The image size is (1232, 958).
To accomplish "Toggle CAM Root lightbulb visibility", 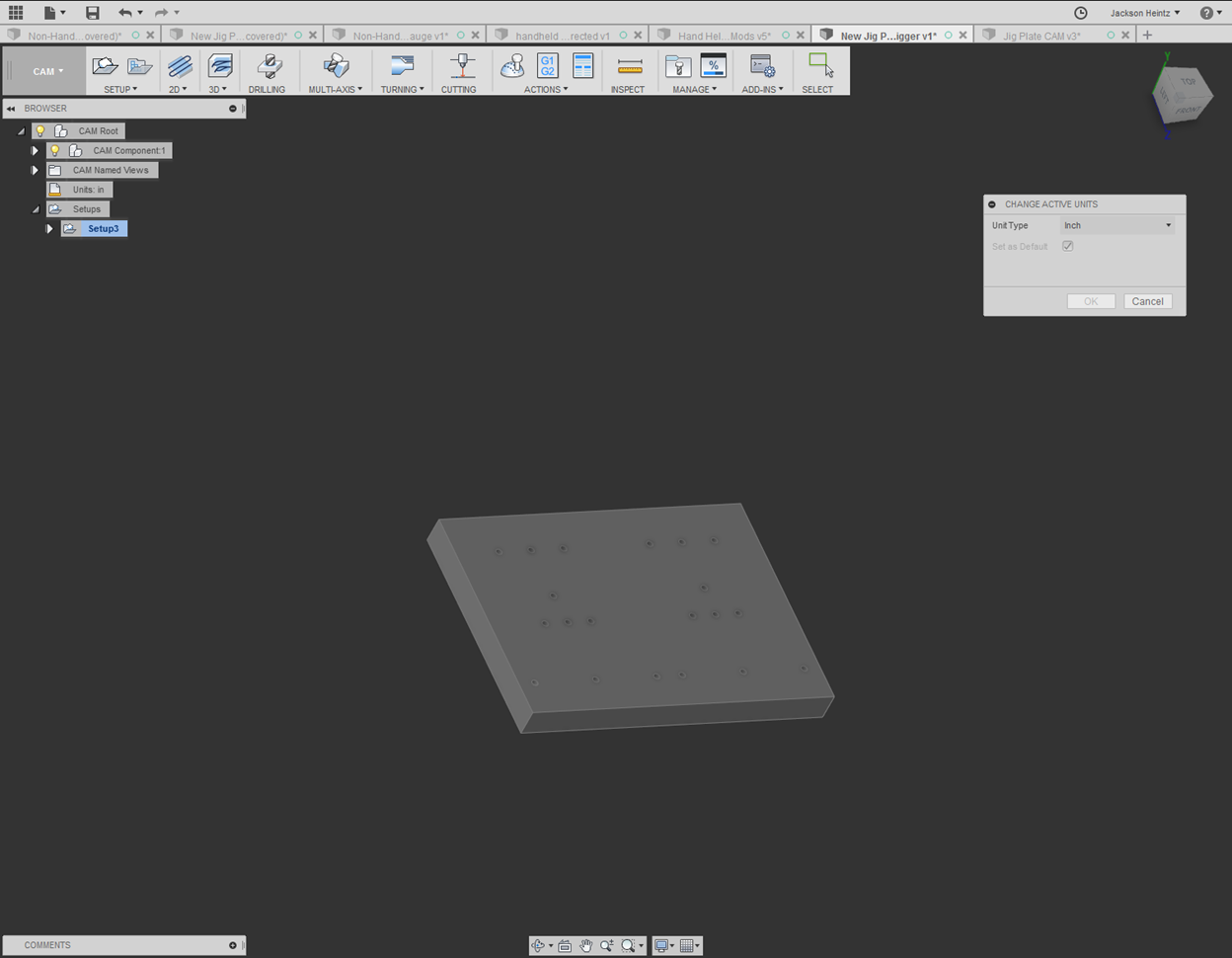I will [40, 130].
